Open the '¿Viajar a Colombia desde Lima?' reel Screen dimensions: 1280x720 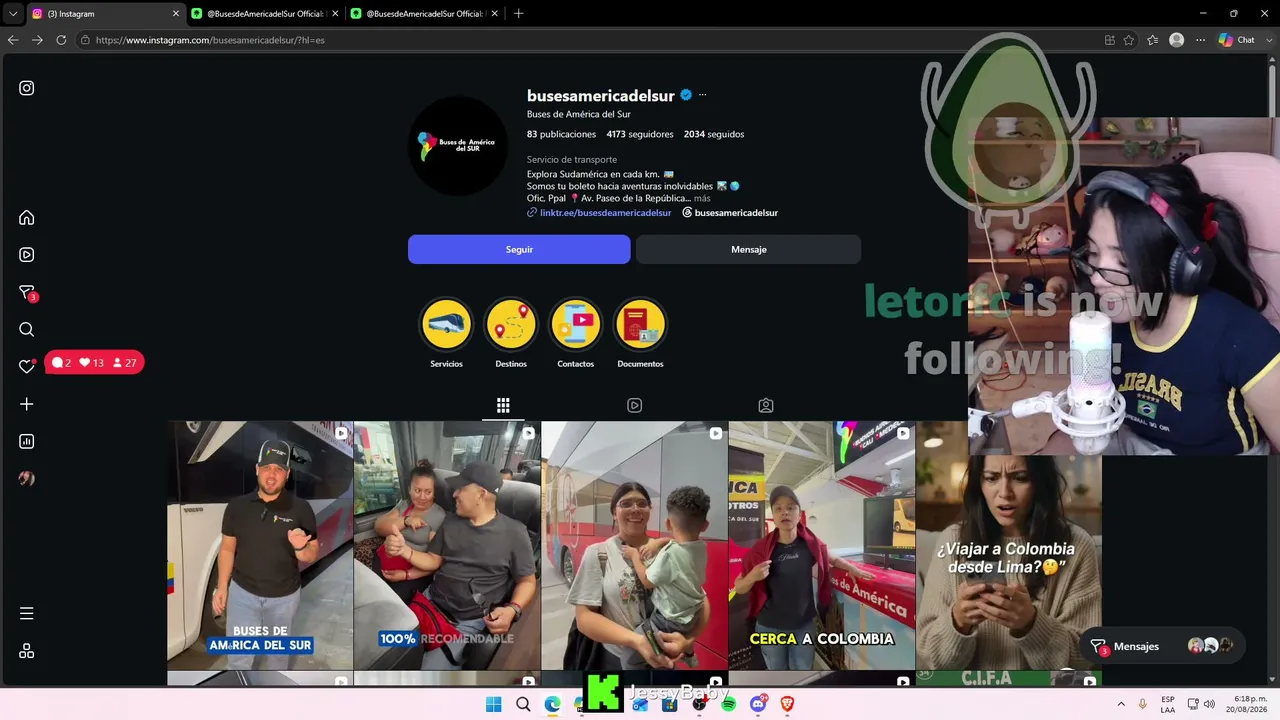pos(1008,545)
